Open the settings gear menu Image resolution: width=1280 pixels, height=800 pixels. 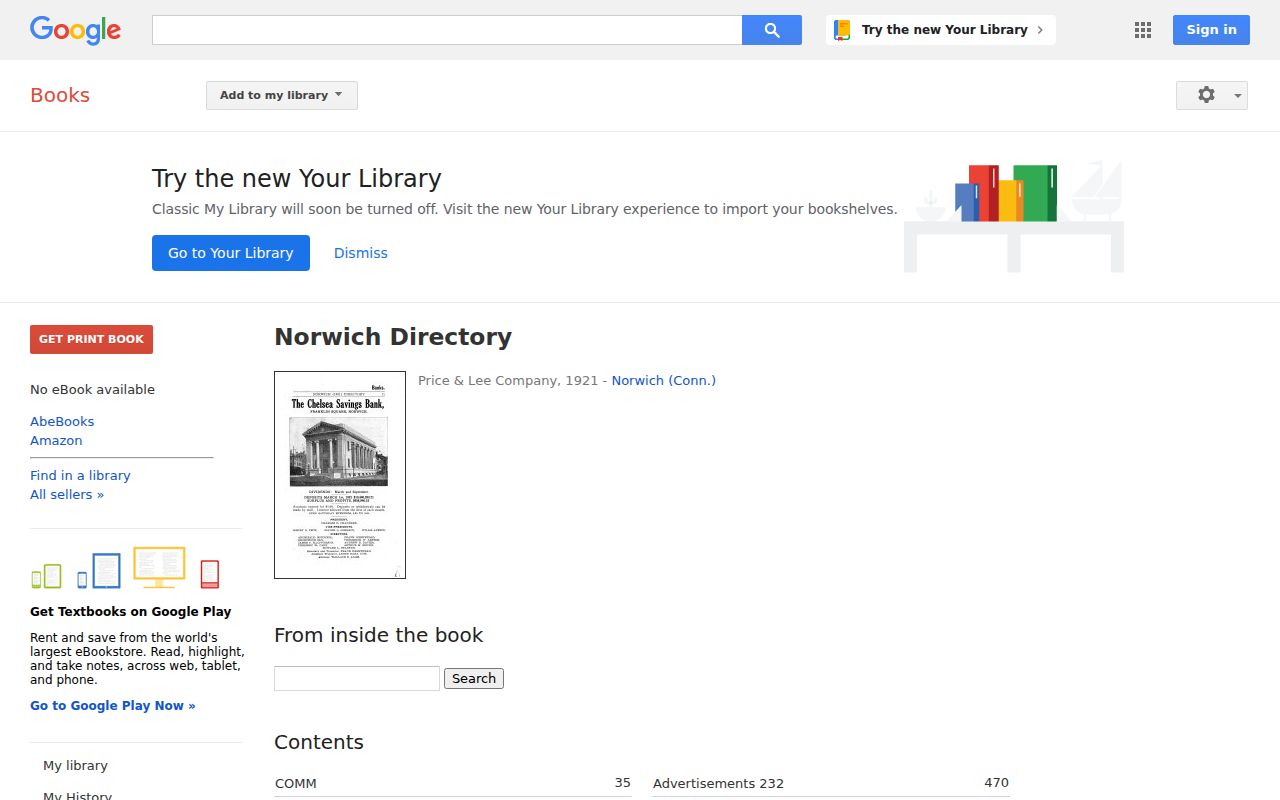[x=1212, y=95]
